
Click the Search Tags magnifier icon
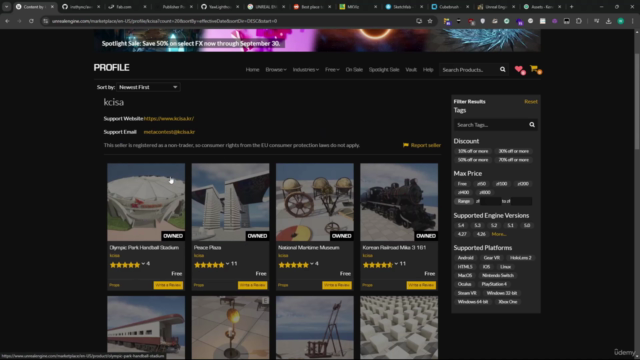pyautogui.click(x=532, y=125)
